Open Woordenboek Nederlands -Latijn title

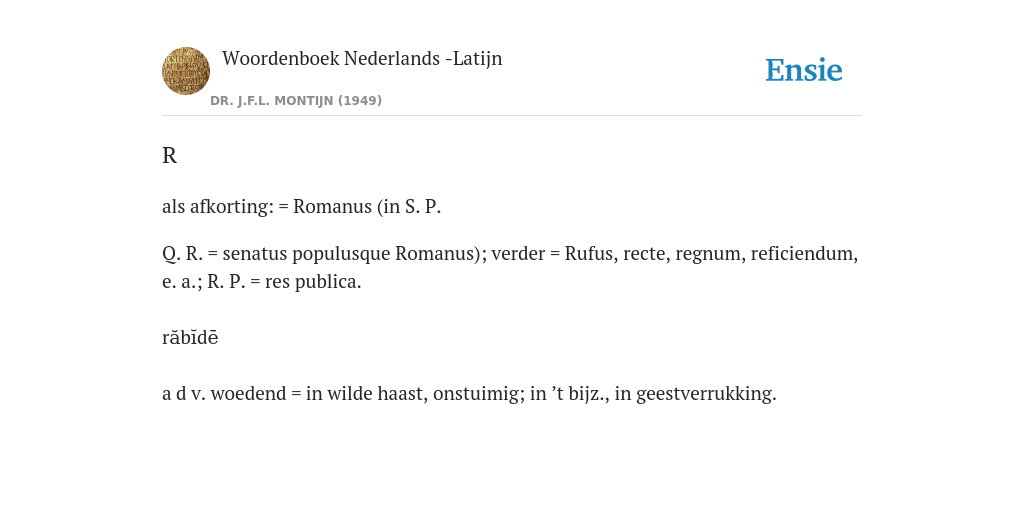click(x=362, y=58)
